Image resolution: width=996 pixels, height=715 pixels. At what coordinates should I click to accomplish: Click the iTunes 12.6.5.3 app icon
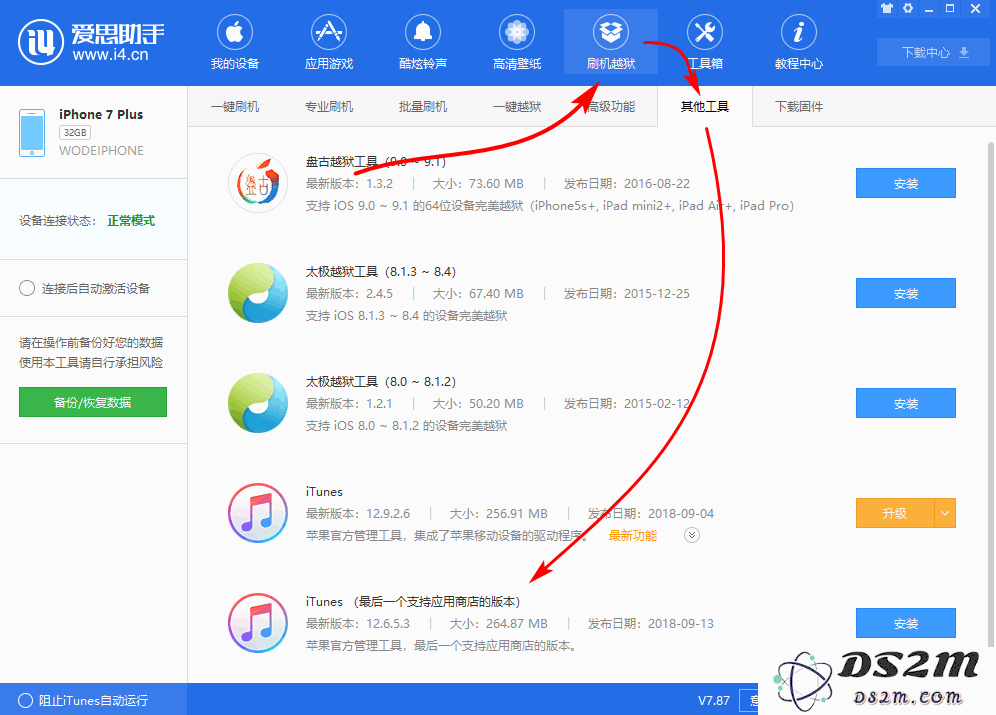click(258, 623)
